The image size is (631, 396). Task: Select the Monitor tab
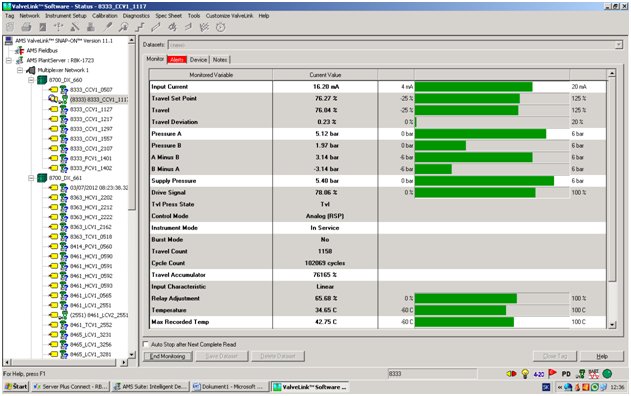pyautogui.click(x=155, y=59)
